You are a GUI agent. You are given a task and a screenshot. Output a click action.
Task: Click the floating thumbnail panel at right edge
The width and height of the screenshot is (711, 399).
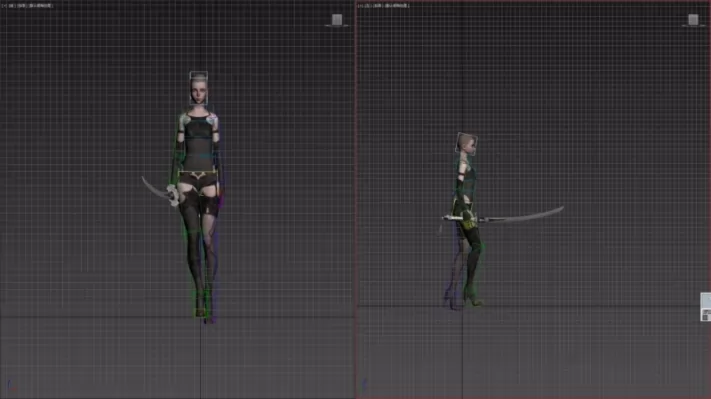706,307
